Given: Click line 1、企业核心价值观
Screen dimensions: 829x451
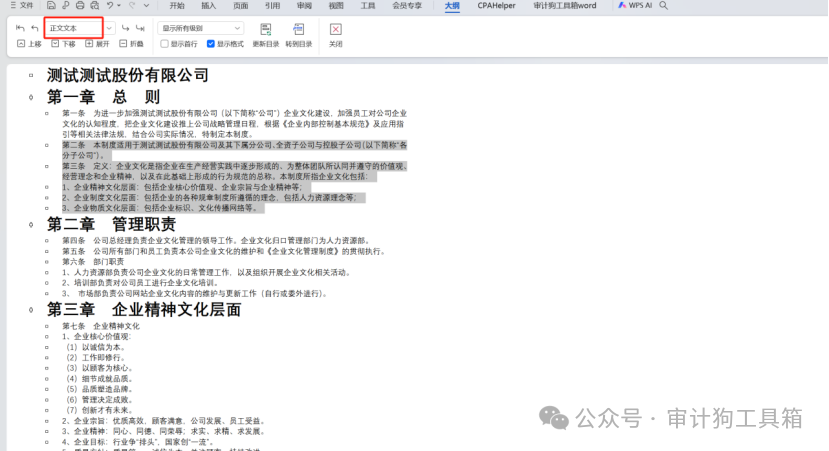Looking at the screenshot, I should point(96,336).
